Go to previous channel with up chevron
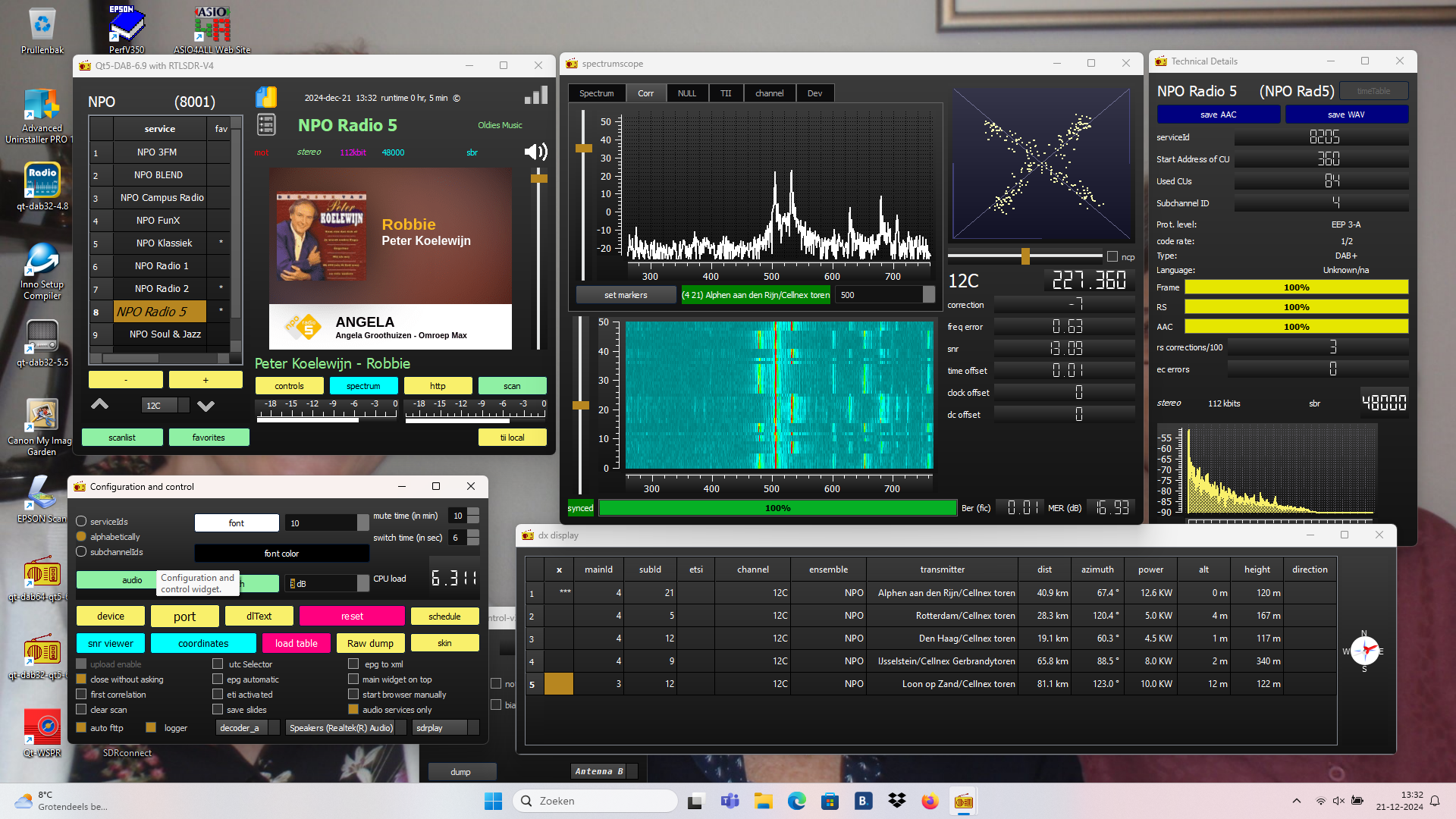This screenshot has width=1456, height=819. [x=99, y=404]
